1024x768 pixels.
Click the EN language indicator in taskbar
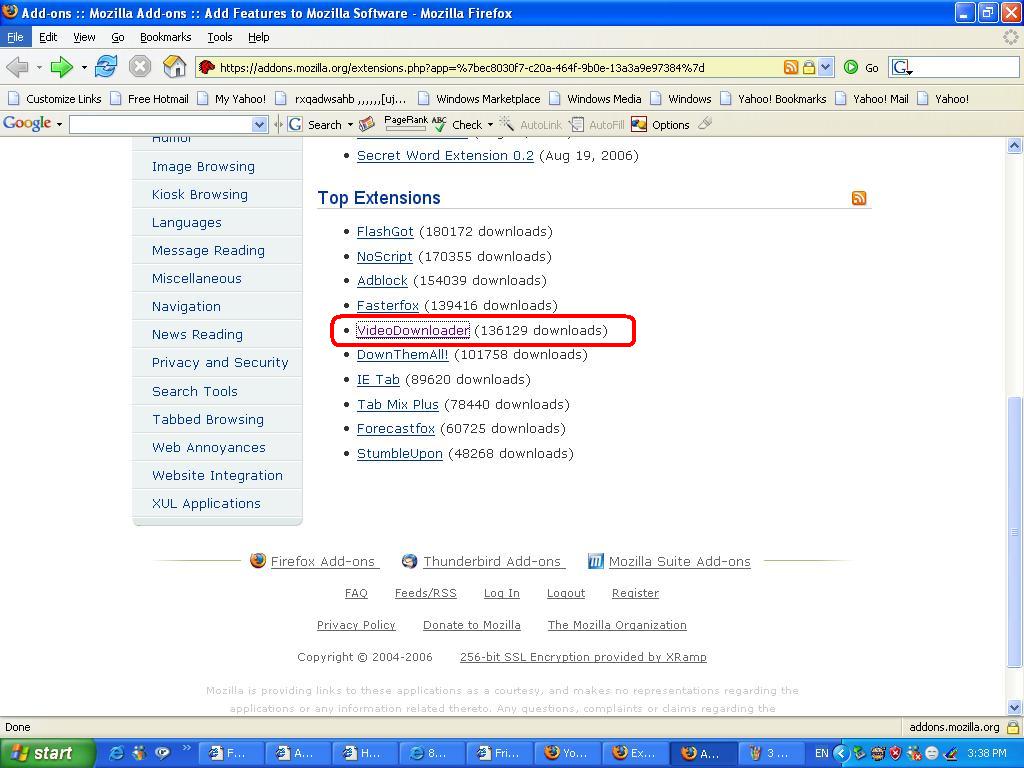pos(821,753)
